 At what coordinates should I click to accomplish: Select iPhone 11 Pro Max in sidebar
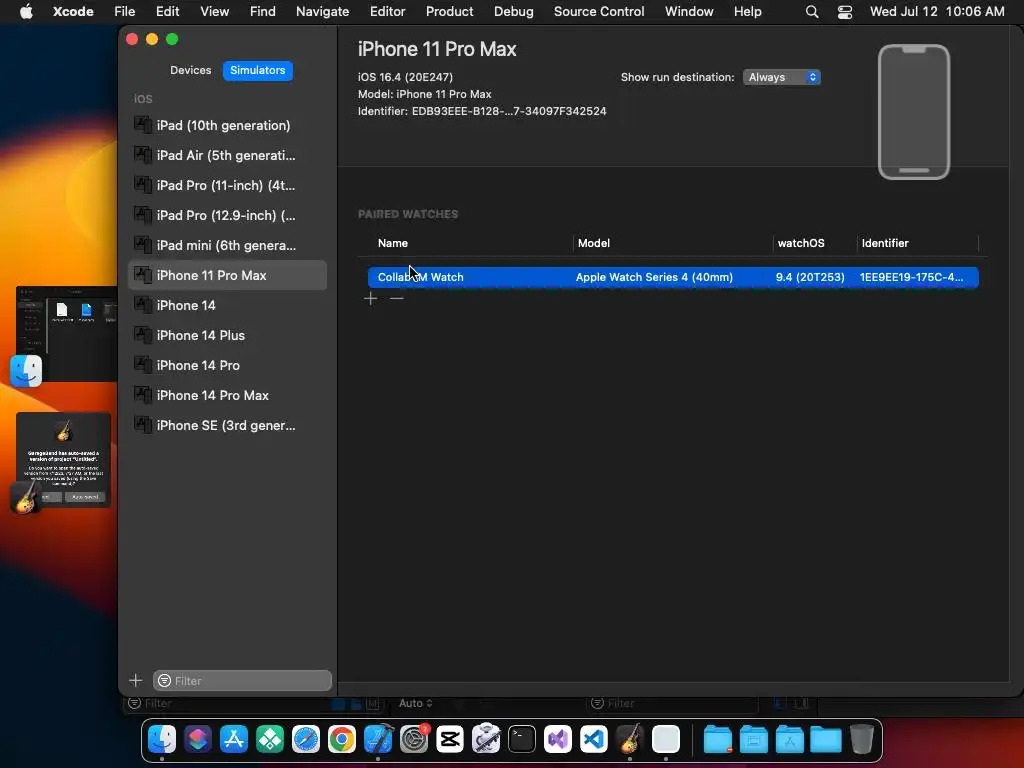coord(227,276)
